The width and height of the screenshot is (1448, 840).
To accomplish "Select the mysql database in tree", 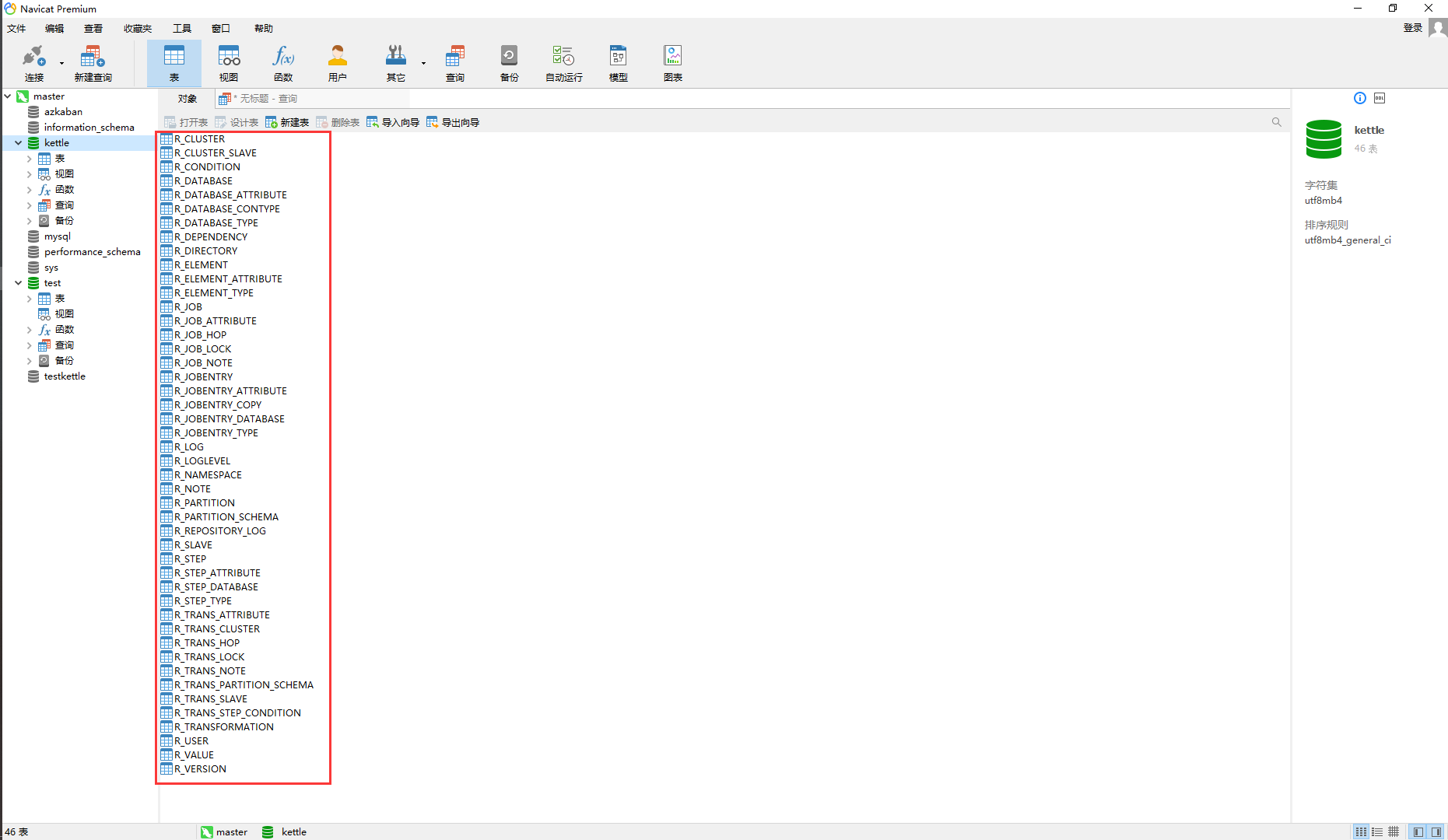I will coord(58,236).
